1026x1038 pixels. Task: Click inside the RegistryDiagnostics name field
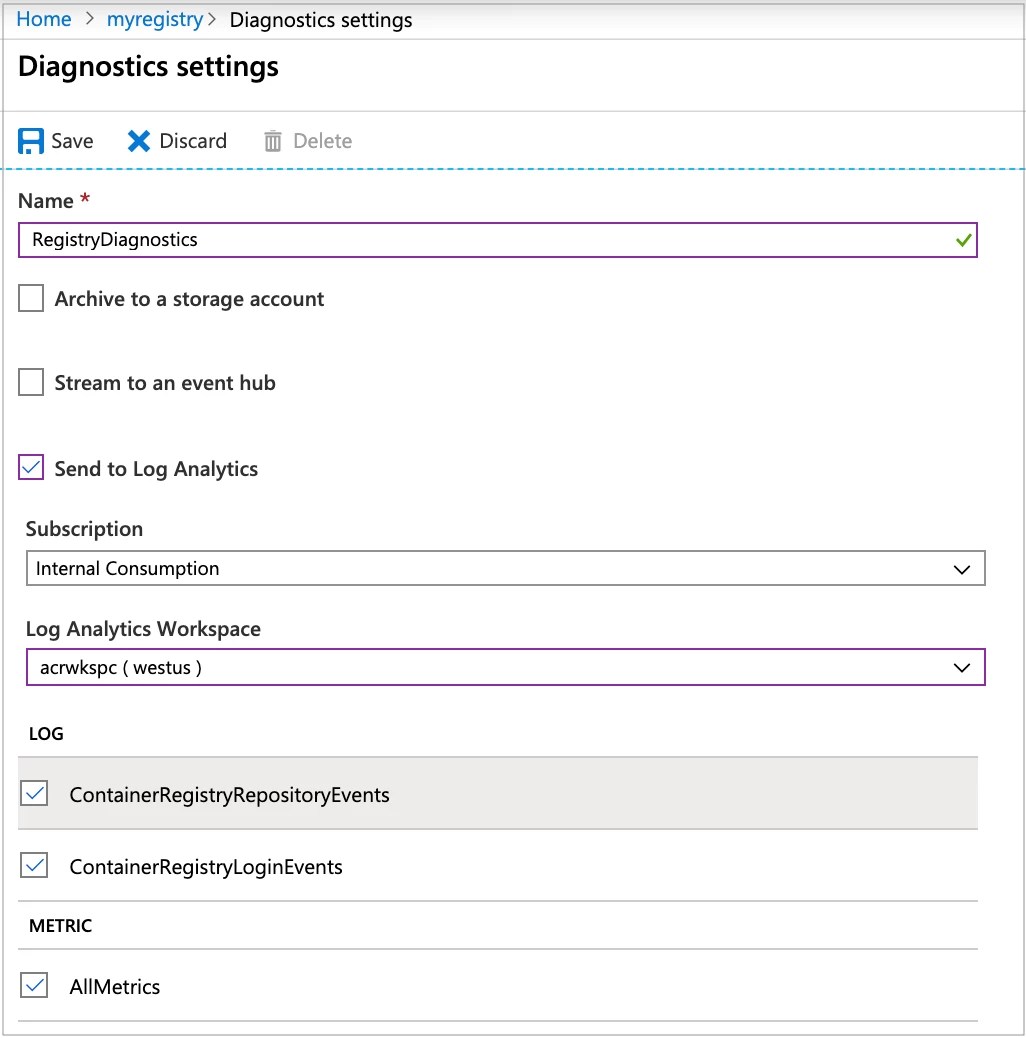400,239
